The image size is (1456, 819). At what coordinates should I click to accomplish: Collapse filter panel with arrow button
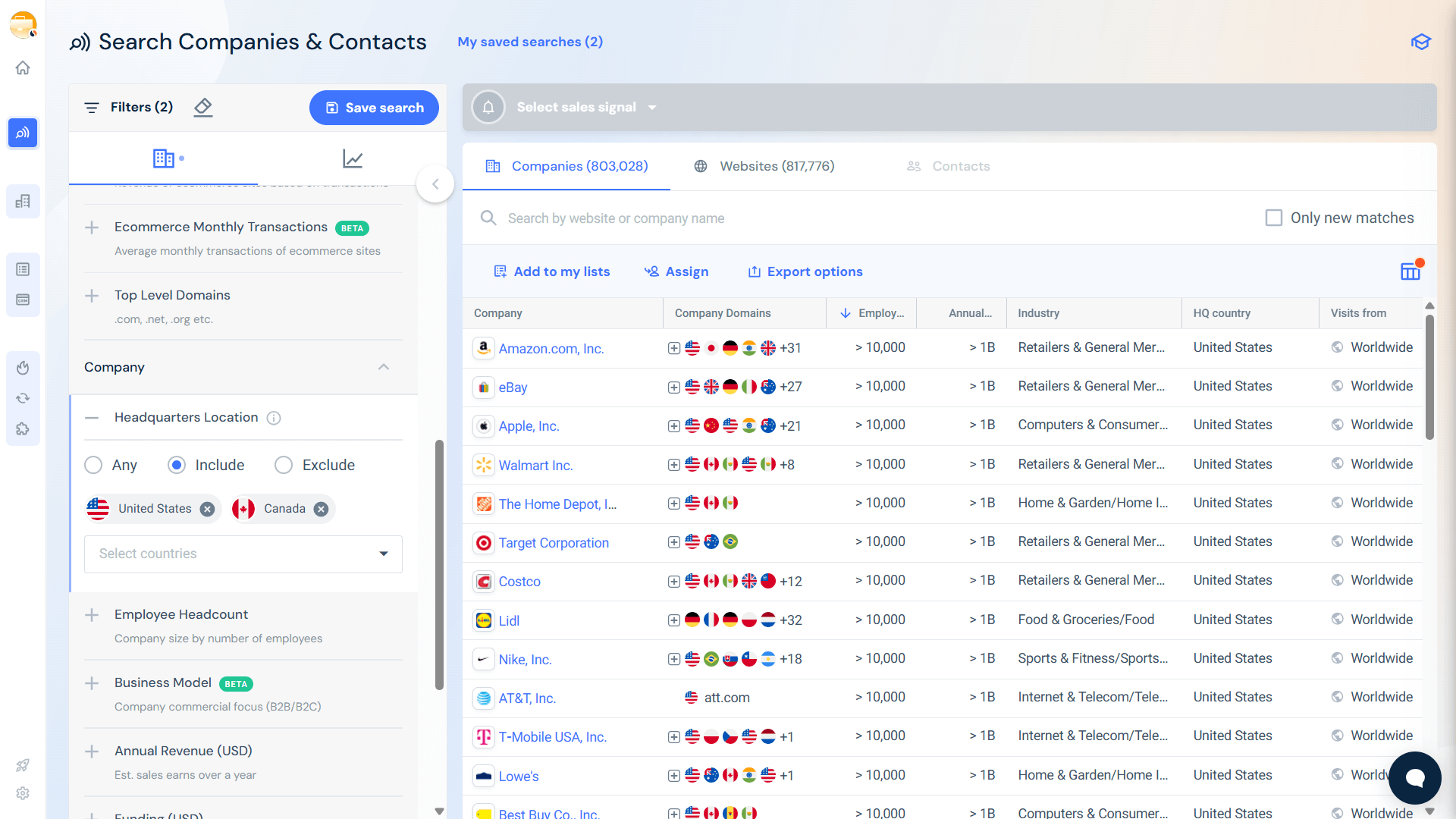click(435, 184)
